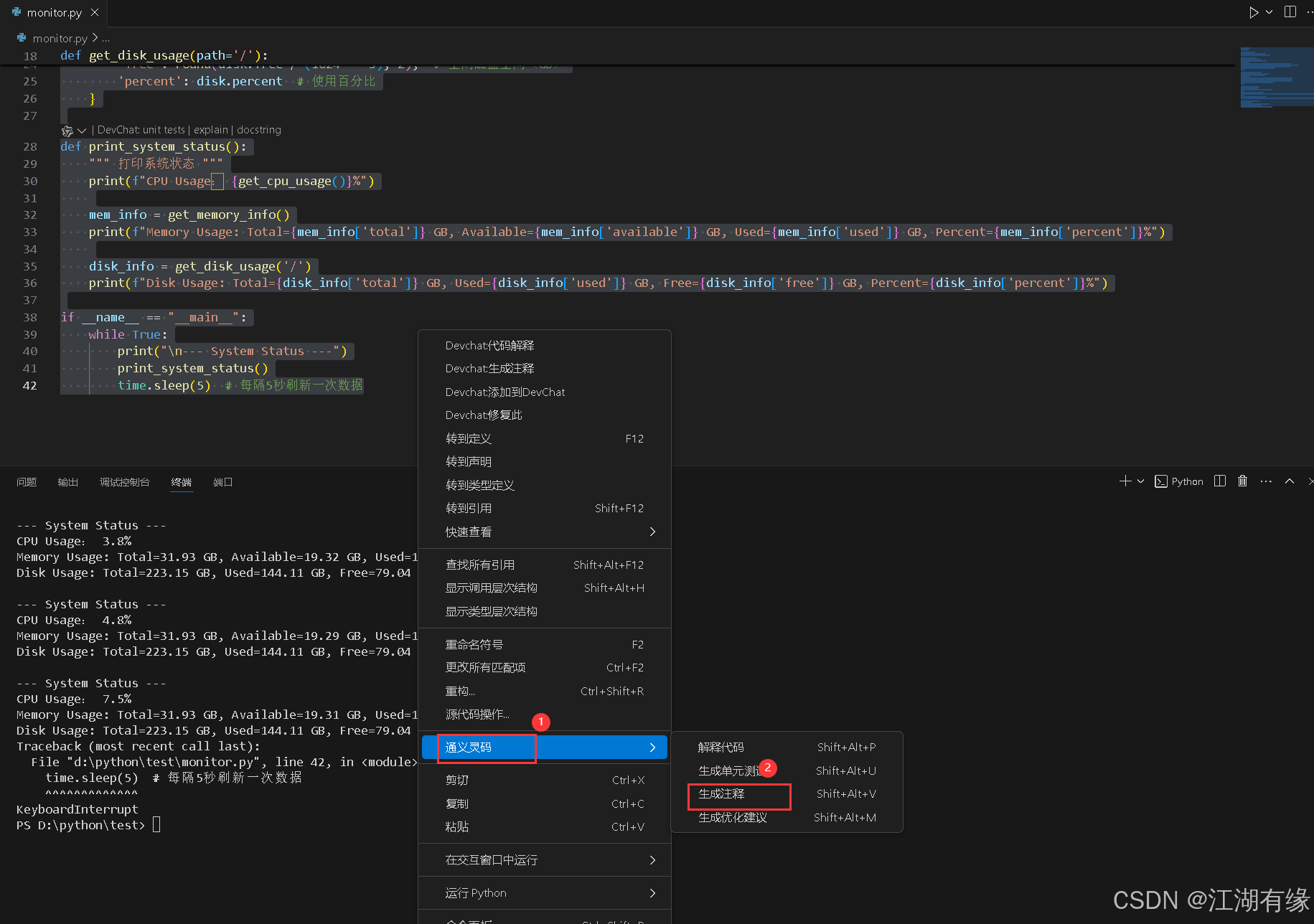Kill terminal with trash icon

(x=1243, y=481)
